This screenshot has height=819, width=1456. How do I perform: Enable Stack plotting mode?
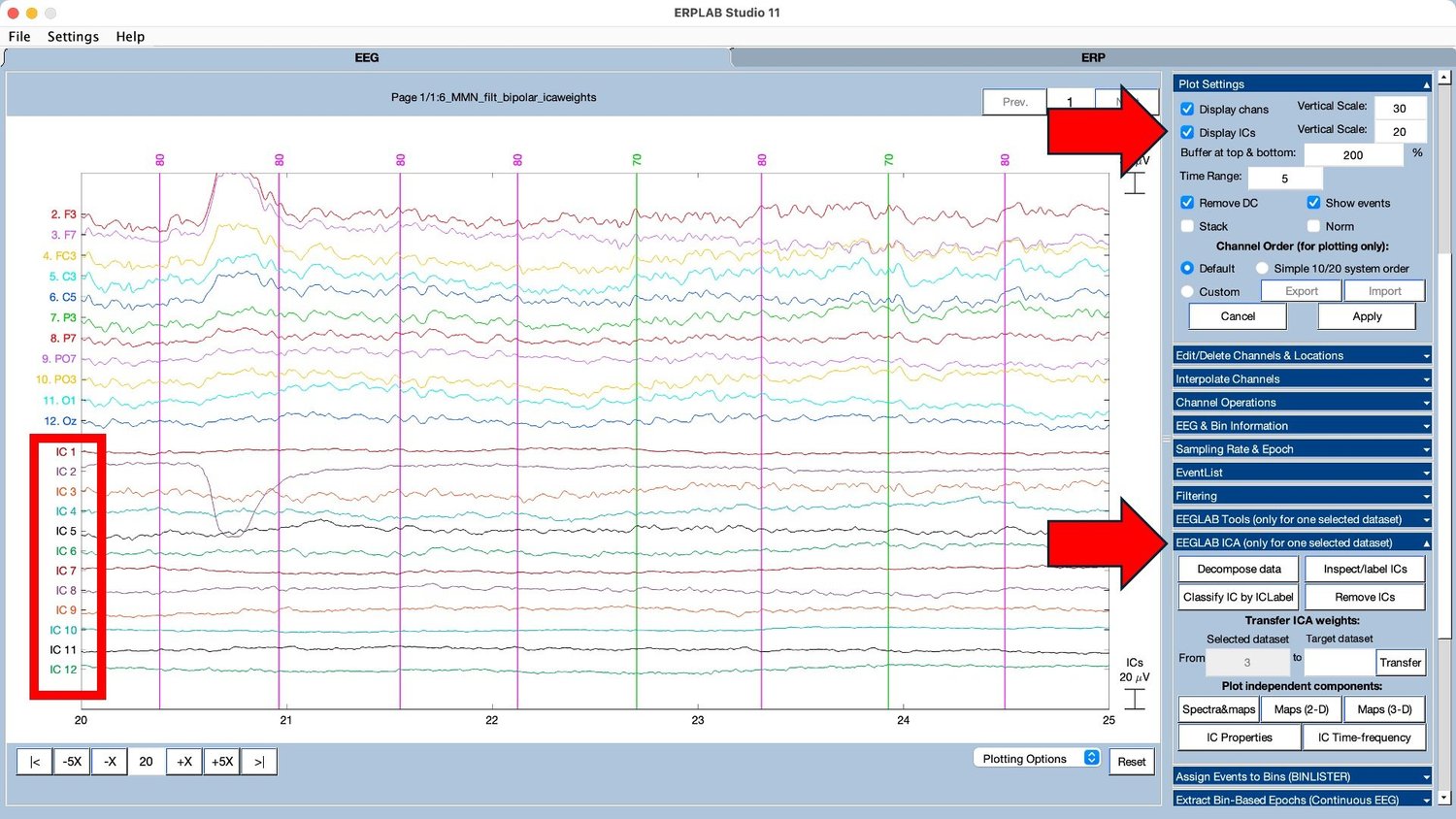point(1187,225)
